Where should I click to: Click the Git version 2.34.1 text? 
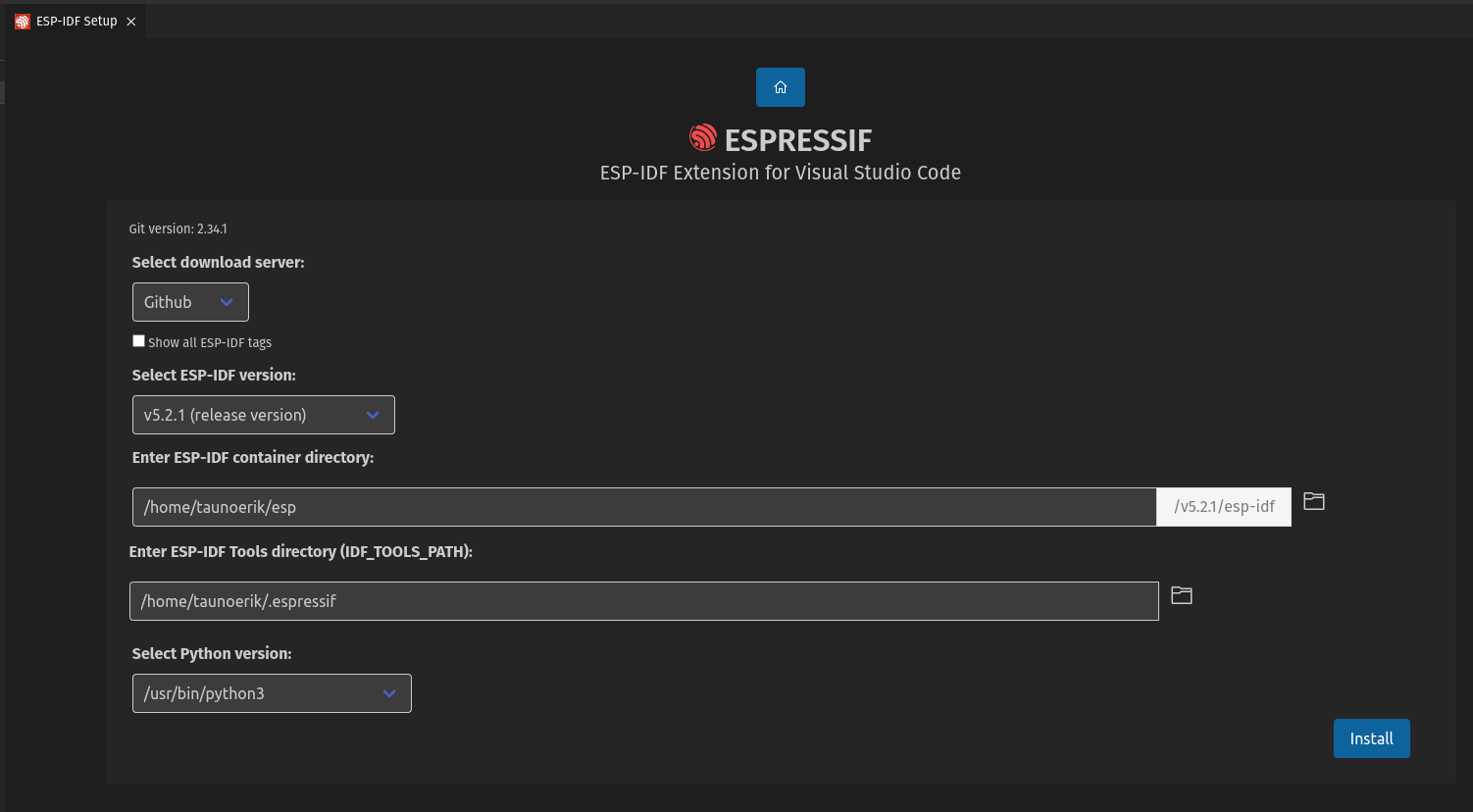[178, 228]
